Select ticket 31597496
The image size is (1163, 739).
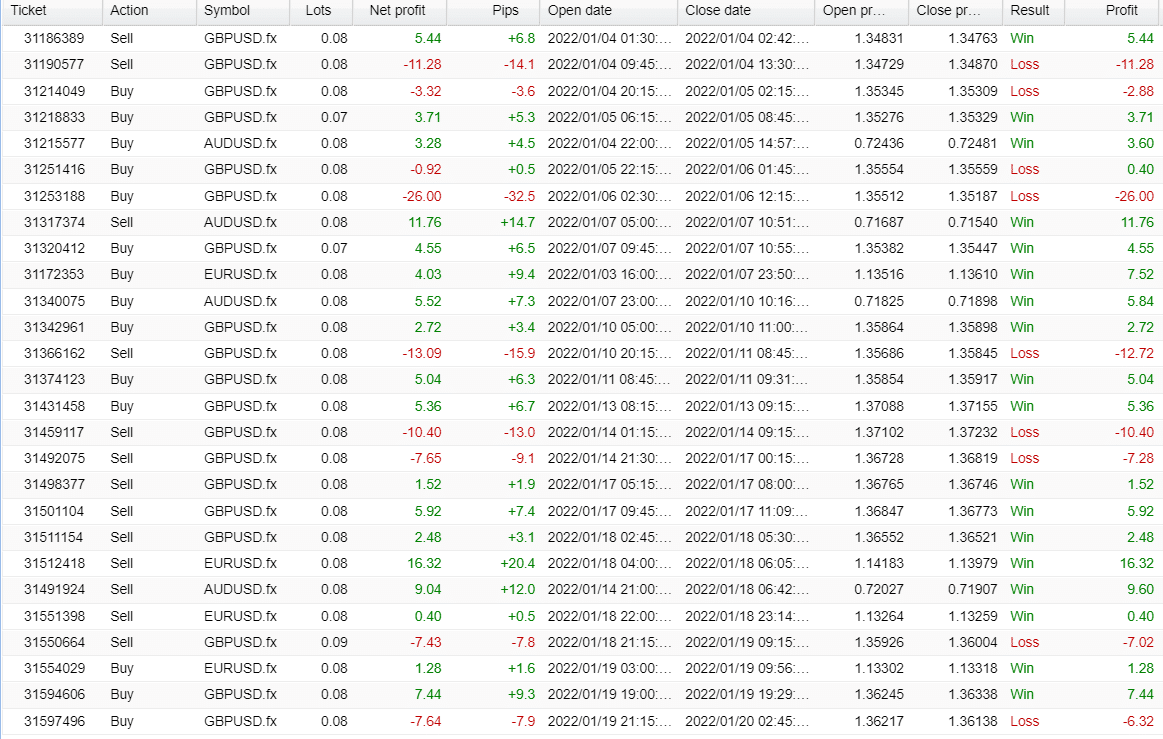[x=54, y=721]
